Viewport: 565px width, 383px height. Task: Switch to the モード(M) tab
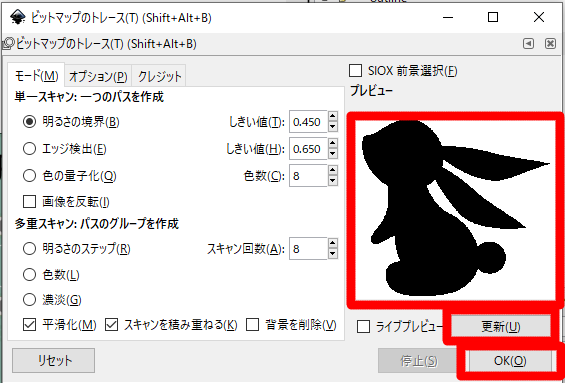(x=36, y=76)
